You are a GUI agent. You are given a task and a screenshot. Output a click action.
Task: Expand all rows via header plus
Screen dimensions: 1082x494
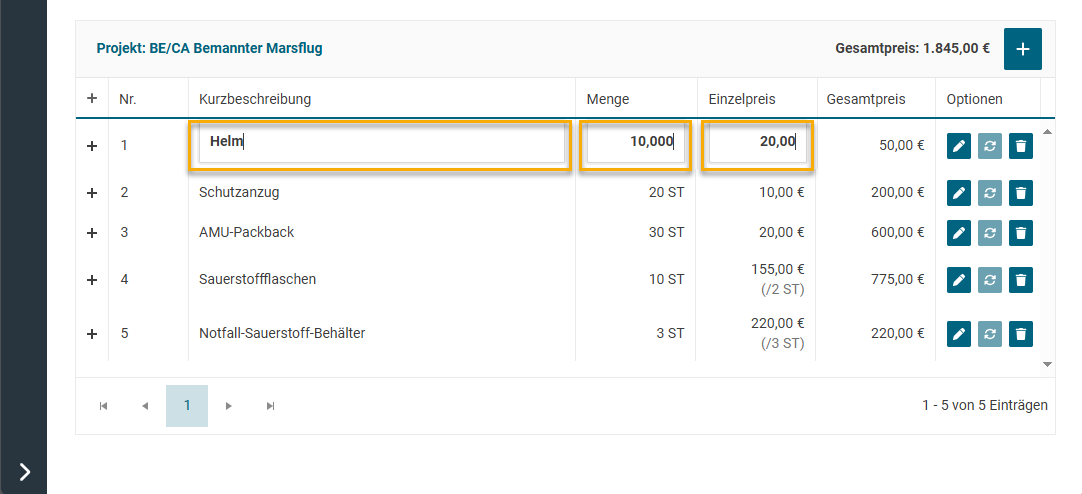coord(92,99)
